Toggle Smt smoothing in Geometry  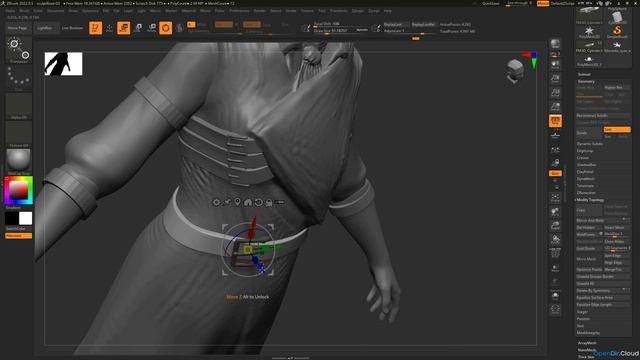(617, 129)
